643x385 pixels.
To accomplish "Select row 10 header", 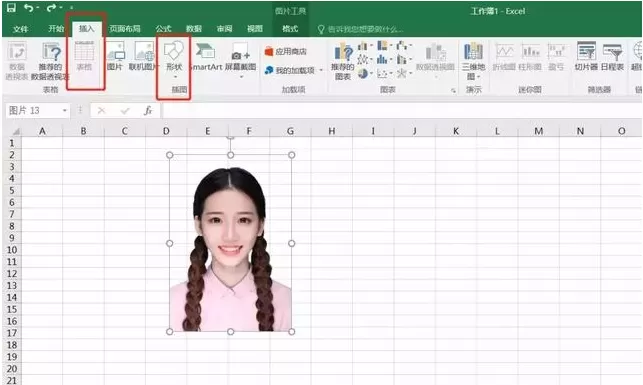I will coord(12,250).
